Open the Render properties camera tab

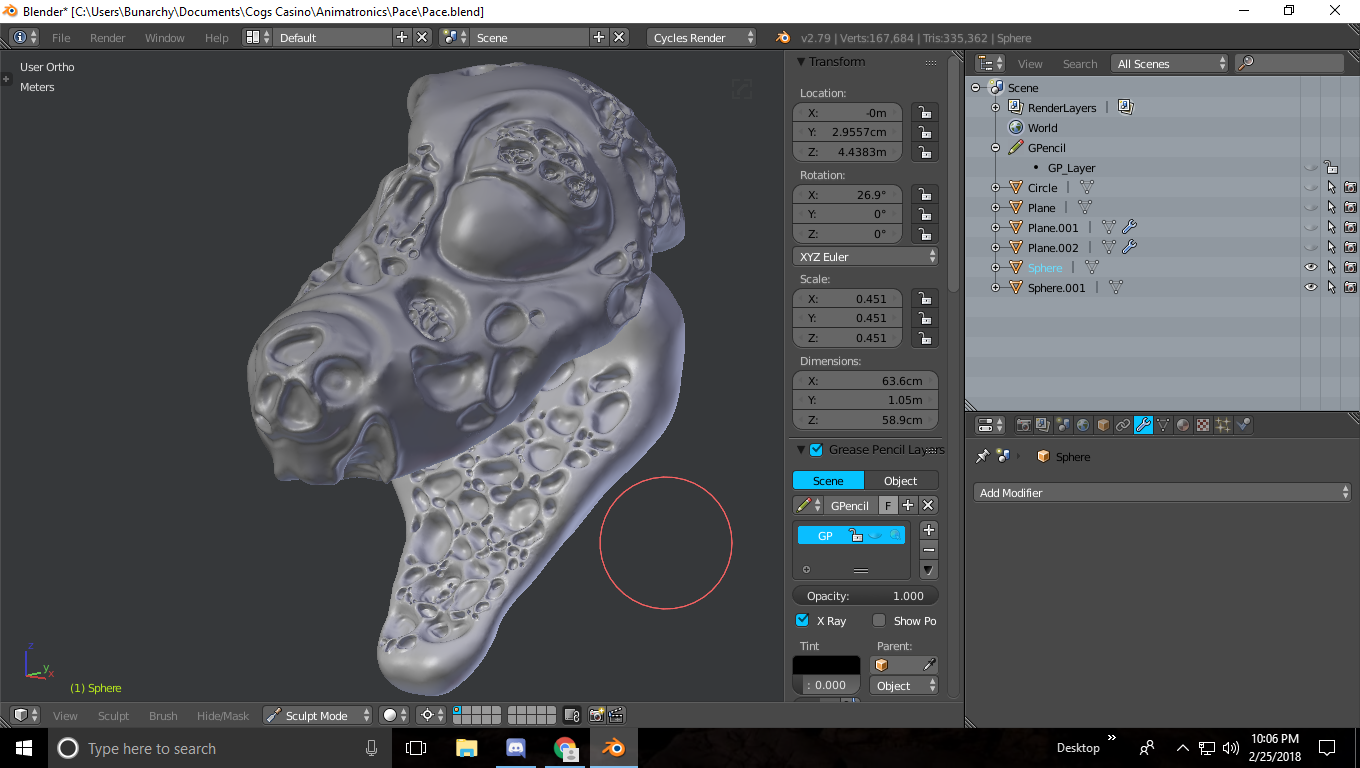pos(1023,425)
